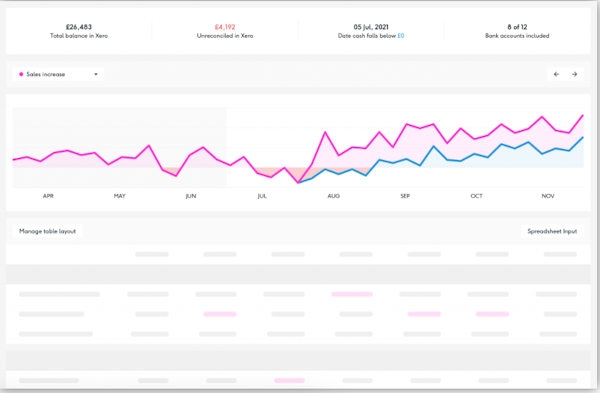
Task: Open the £4,192 unreconciled amount
Action: (225, 27)
